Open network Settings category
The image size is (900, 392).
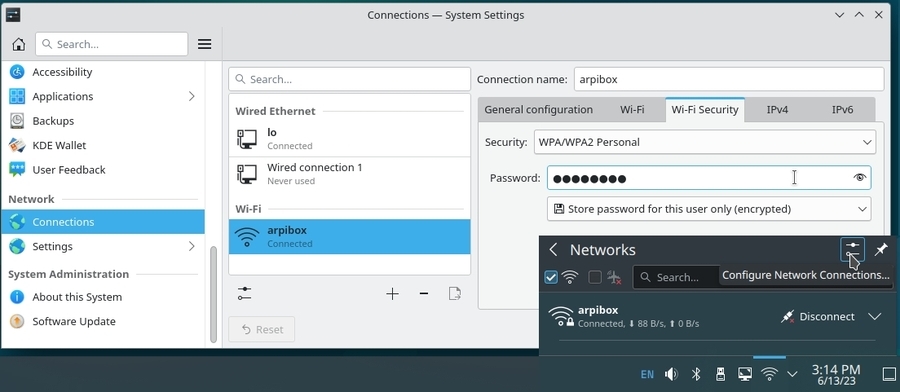pyautogui.click(x=103, y=246)
